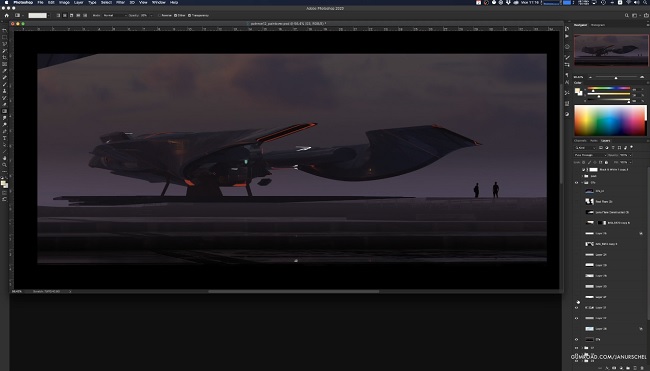Select the Eyedropper tool
Image resolution: width=650 pixels, height=371 pixels.
pos(5,71)
